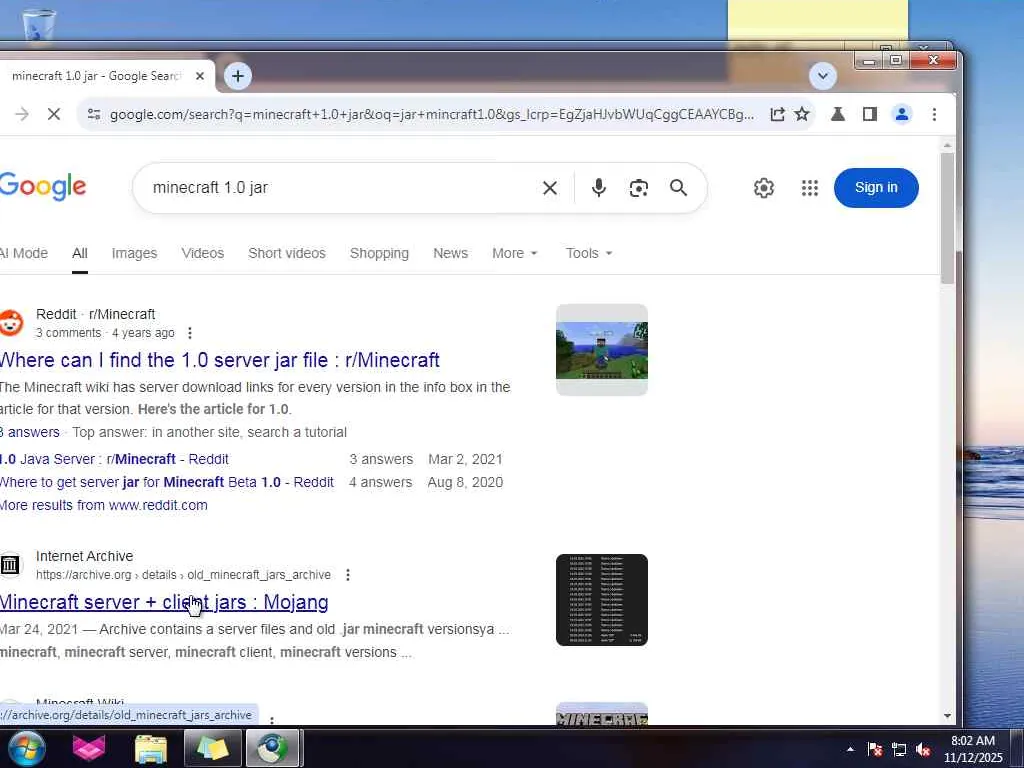1024x768 pixels.
Task: Expand the tab search dropdown
Action: pyautogui.click(x=823, y=76)
